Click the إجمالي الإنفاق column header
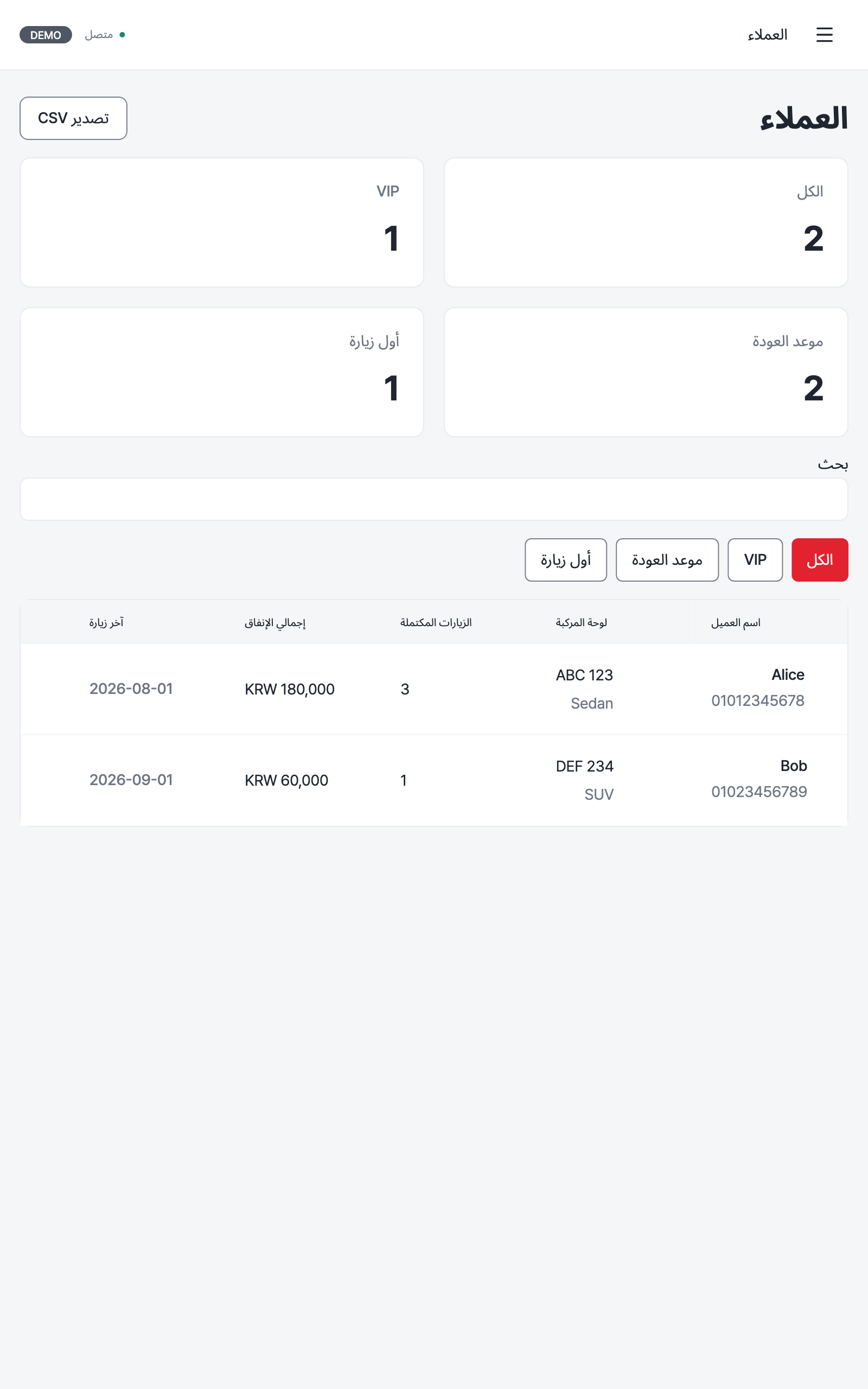 pos(275,623)
